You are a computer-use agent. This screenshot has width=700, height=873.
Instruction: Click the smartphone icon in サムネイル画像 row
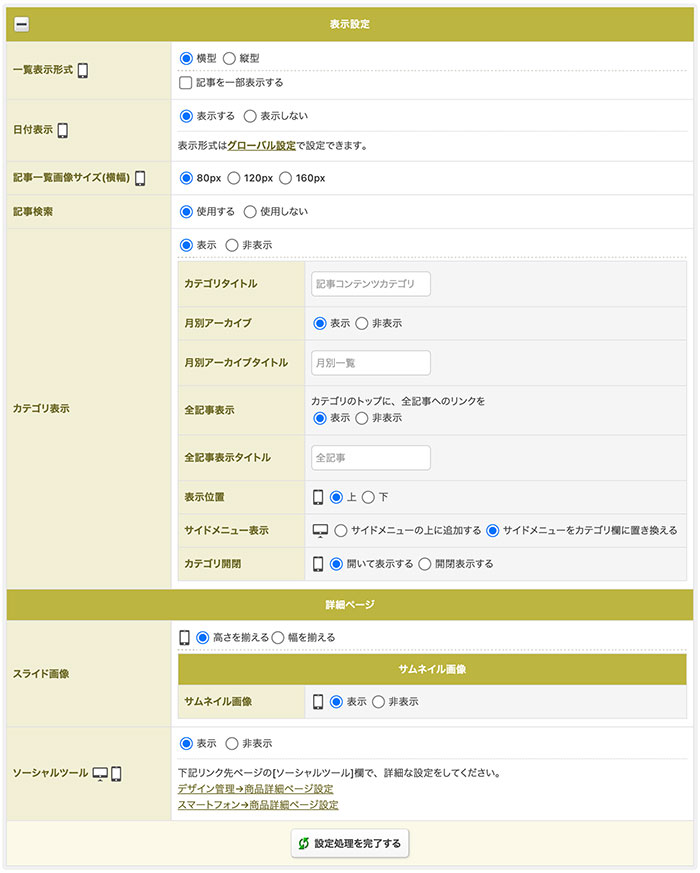click(318, 702)
